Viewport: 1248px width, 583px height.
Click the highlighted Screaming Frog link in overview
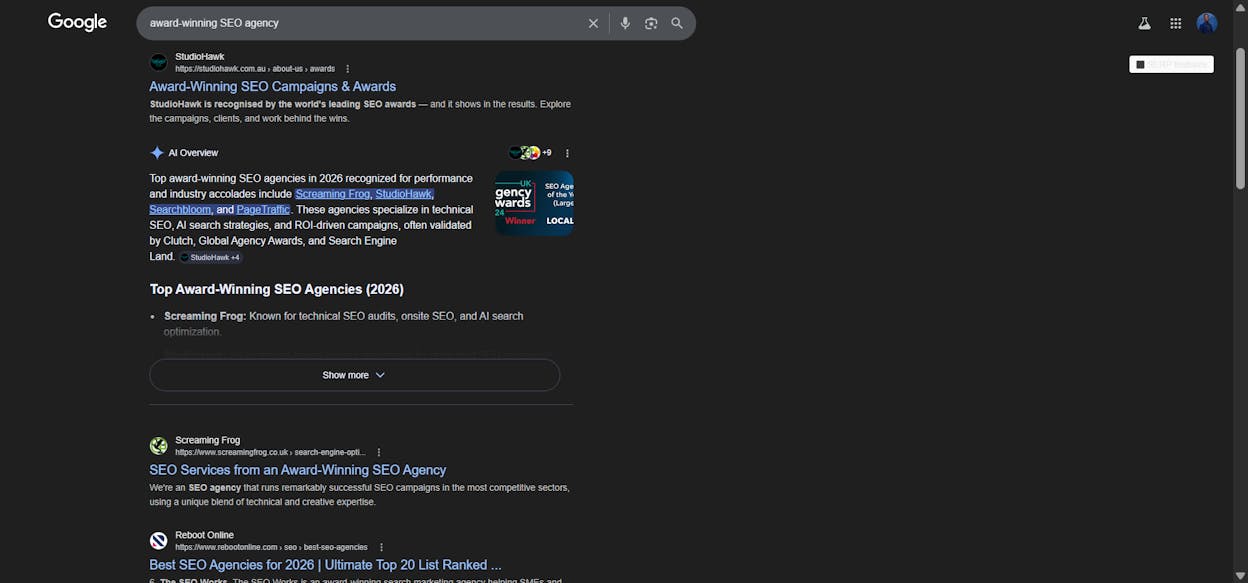[333, 194]
